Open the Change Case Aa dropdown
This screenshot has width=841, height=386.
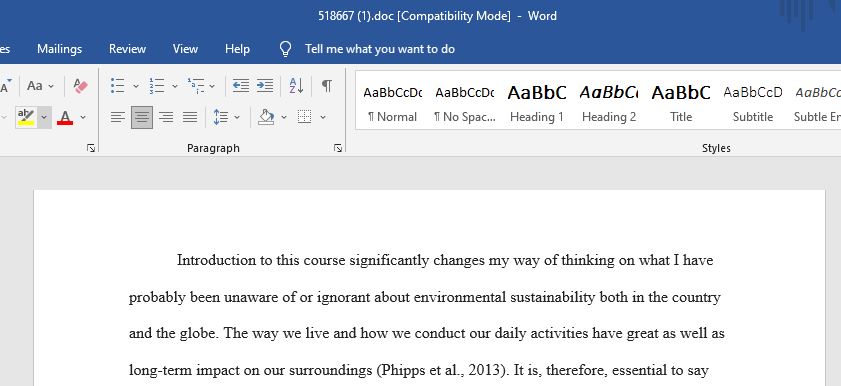click(40, 86)
